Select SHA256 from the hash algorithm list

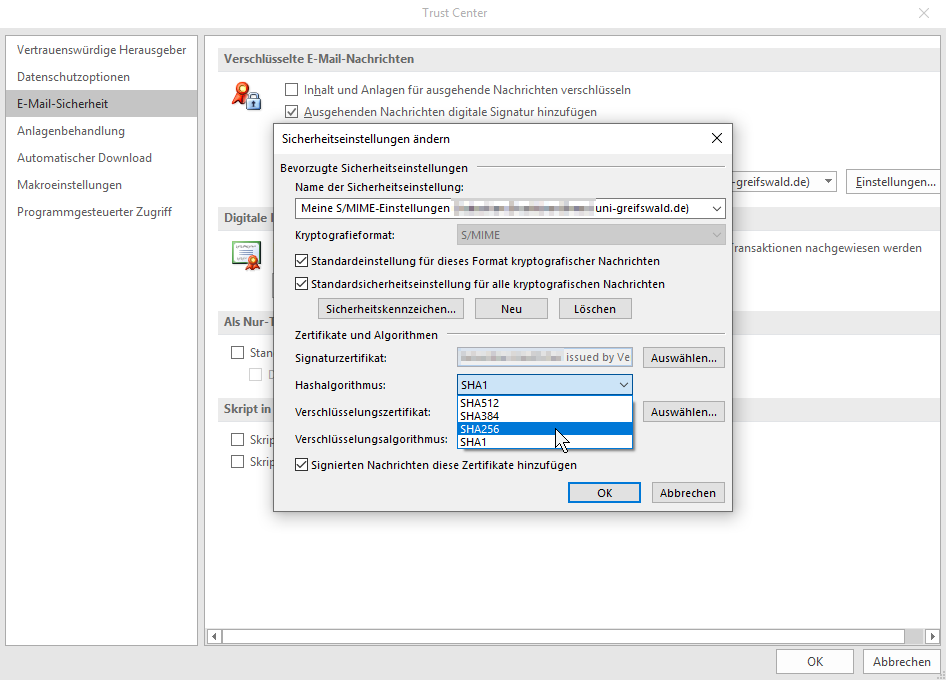tap(545, 429)
